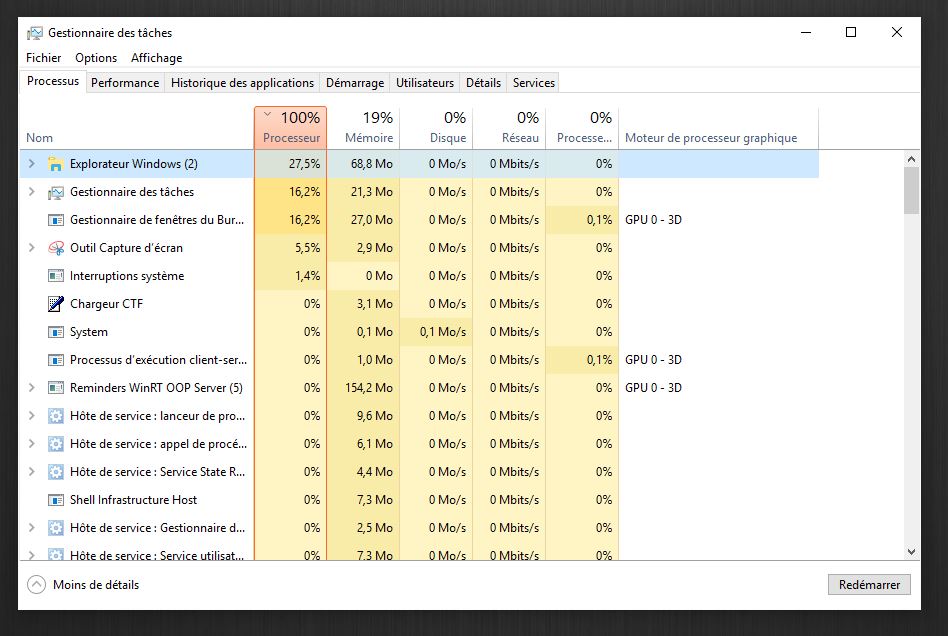This screenshot has width=948, height=636.
Task: Select the System process name
Action: click(89, 332)
